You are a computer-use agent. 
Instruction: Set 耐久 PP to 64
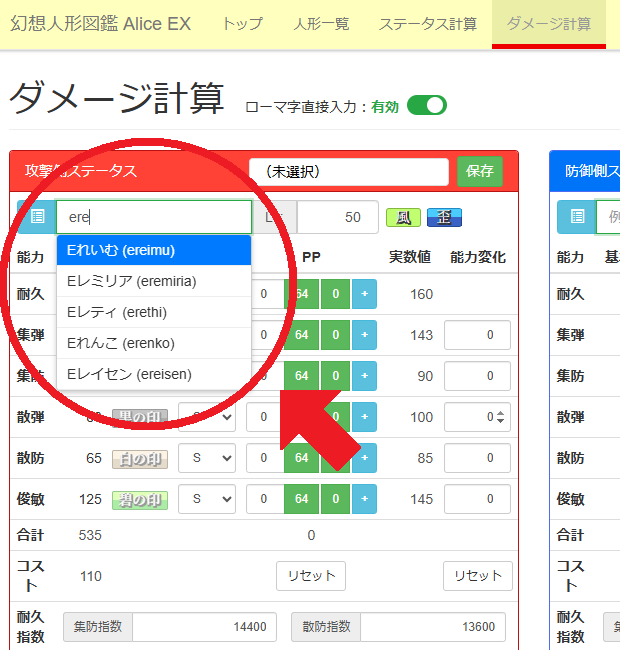point(302,294)
